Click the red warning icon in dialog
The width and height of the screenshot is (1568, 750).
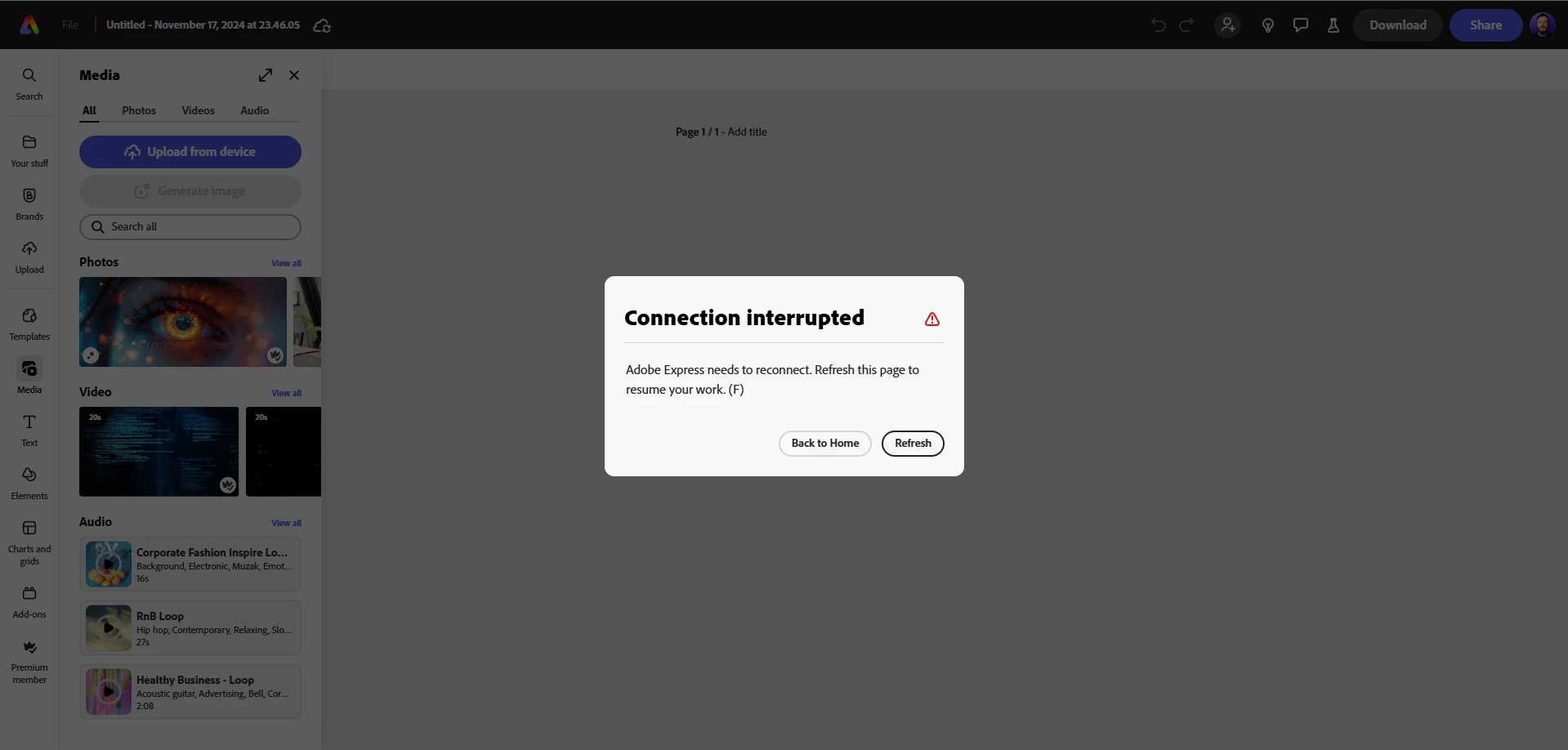tap(932, 319)
